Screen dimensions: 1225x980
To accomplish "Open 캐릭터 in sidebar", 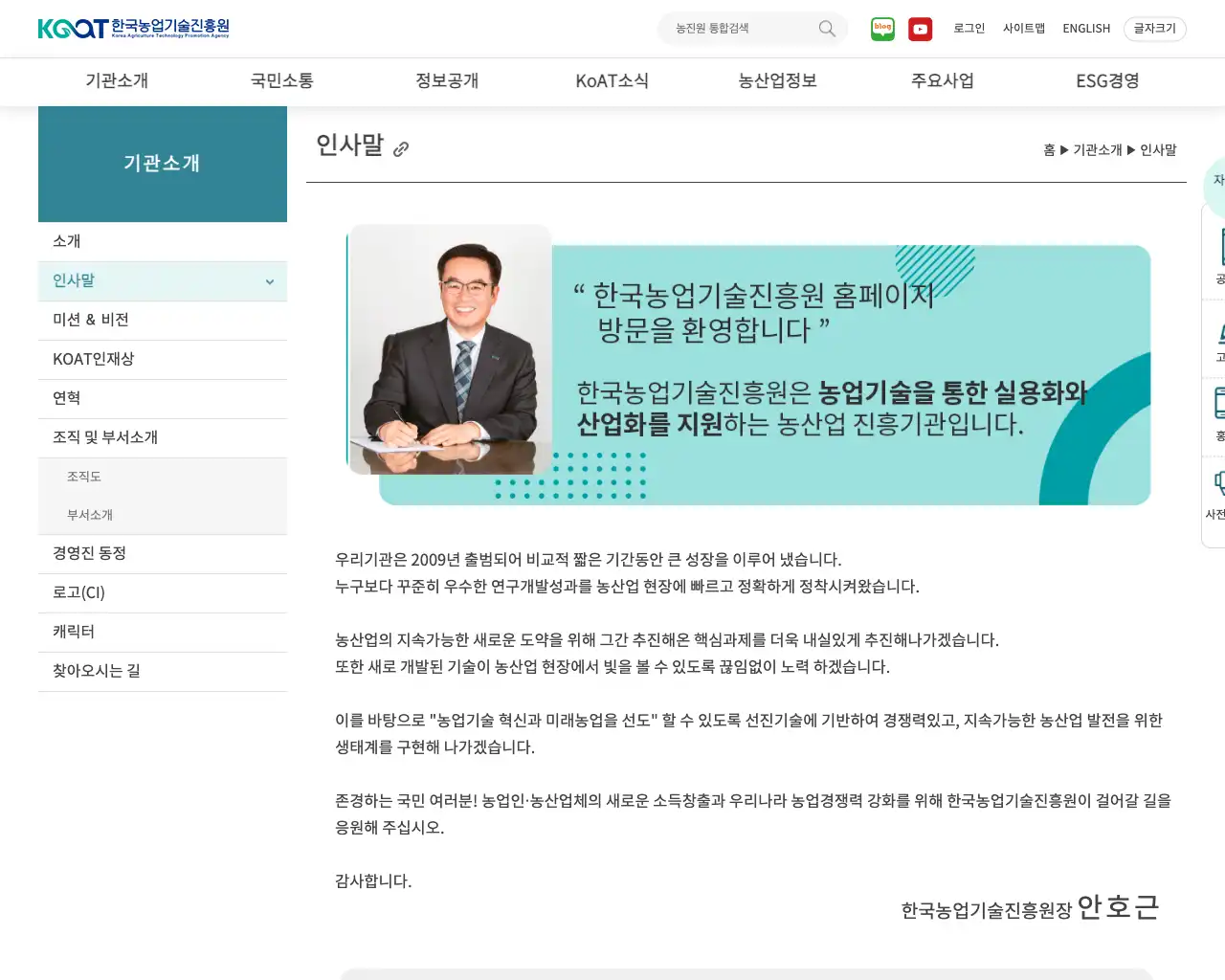I will (x=163, y=632).
